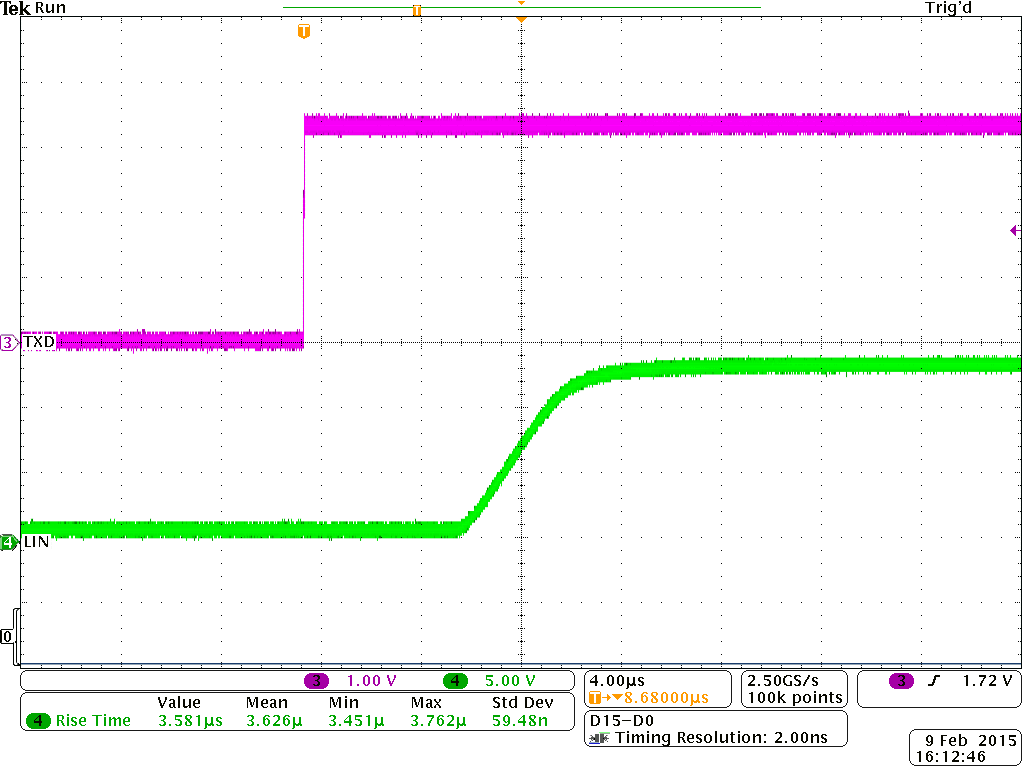
Task: Select the channel 3 TXD ground marker
Action: point(9,342)
